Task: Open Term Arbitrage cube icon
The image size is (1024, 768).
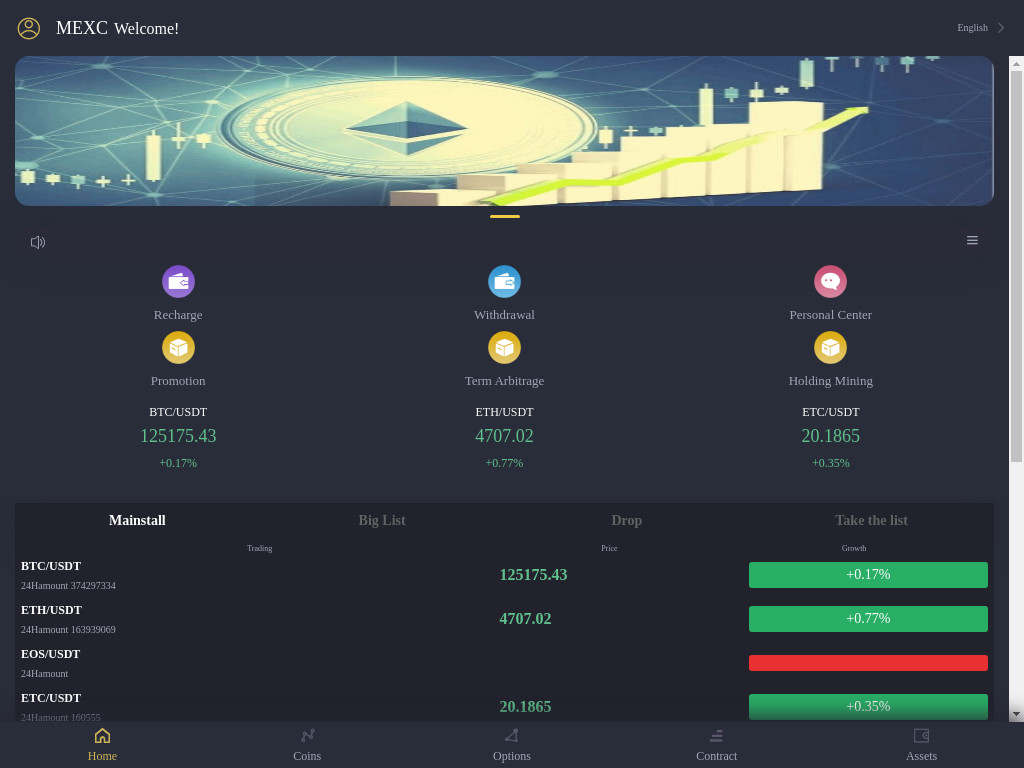Action: 504,348
